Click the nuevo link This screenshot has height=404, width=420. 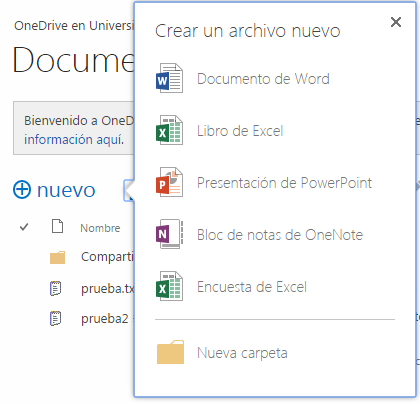(x=66, y=190)
